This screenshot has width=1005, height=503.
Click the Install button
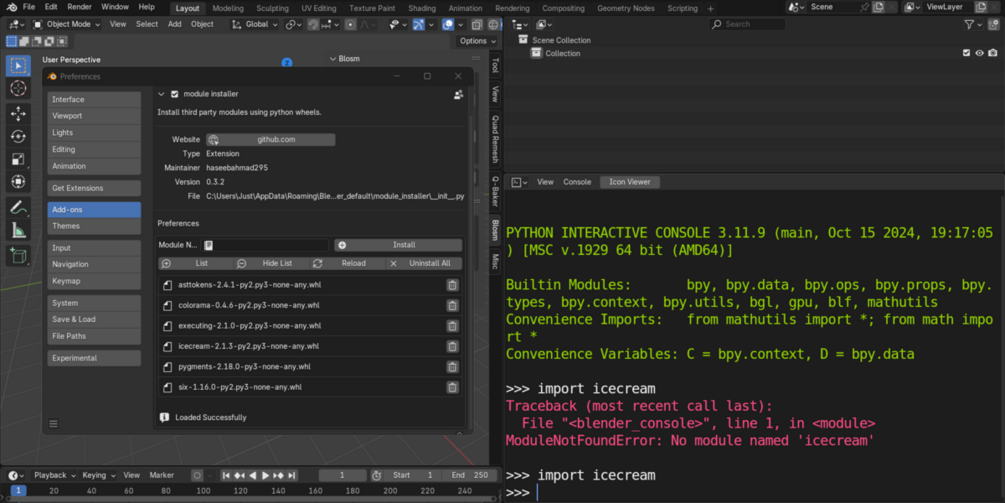coord(398,245)
